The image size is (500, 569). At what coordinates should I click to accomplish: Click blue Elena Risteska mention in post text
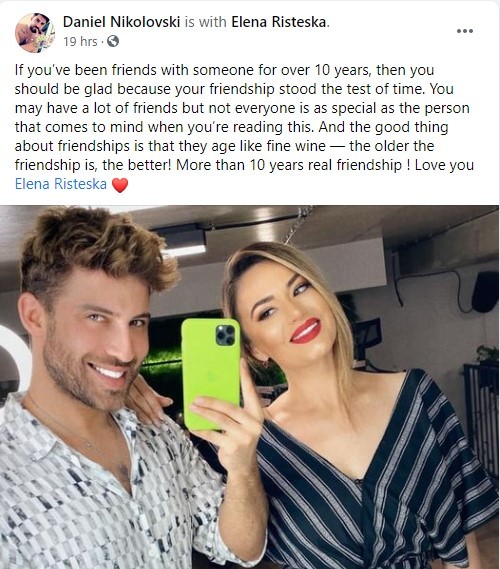point(61,184)
